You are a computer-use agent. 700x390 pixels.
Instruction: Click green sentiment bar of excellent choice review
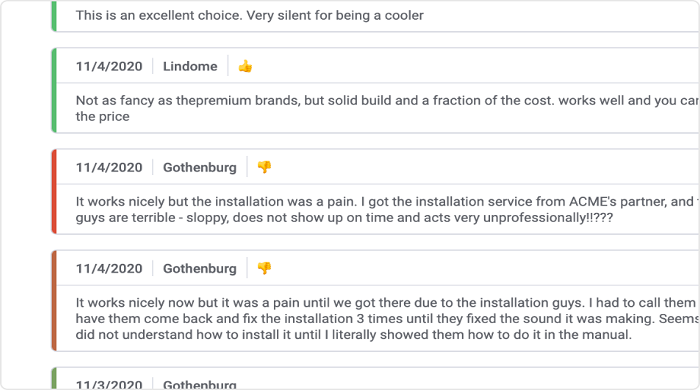[x=54, y=16]
